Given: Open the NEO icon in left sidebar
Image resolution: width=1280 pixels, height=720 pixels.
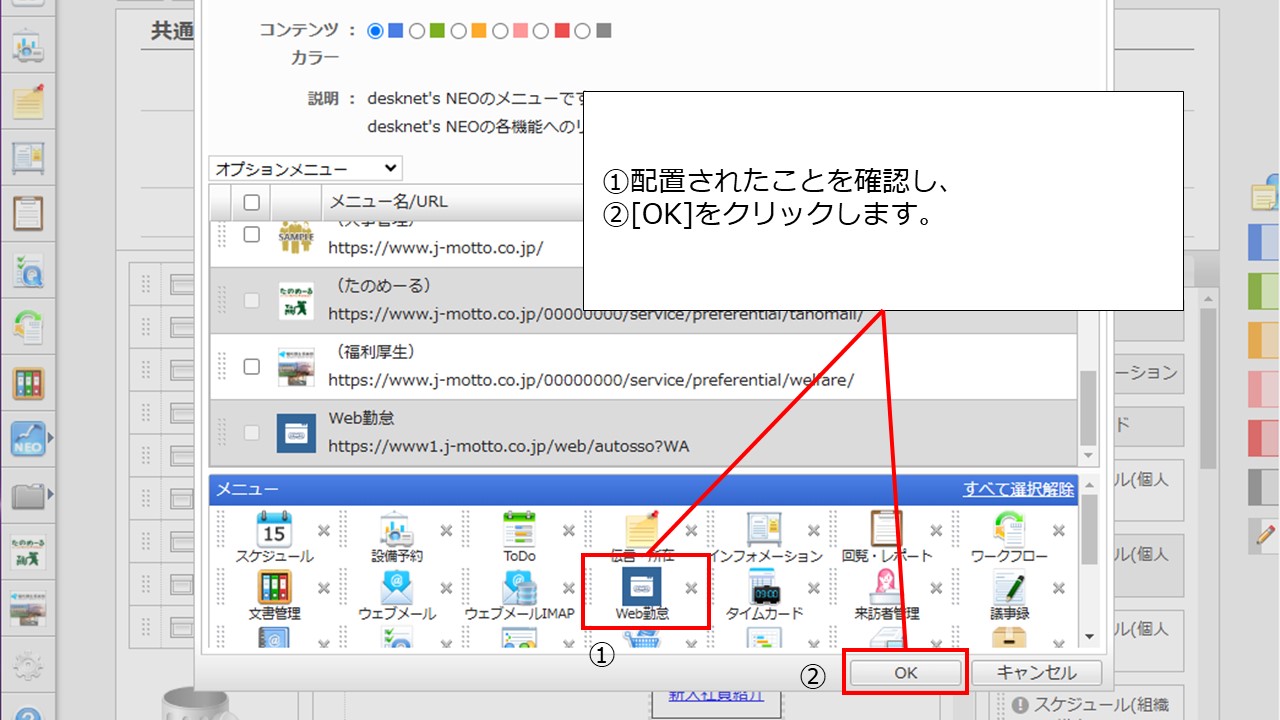Looking at the screenshot, I should [x=27, y=438].
